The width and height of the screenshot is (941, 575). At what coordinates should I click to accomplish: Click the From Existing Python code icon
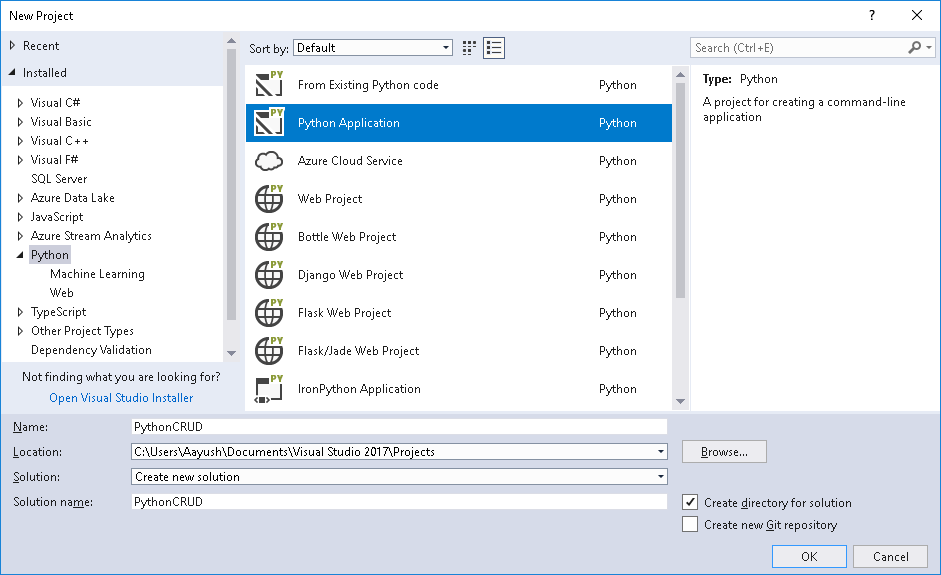click(x=269, y=85)
